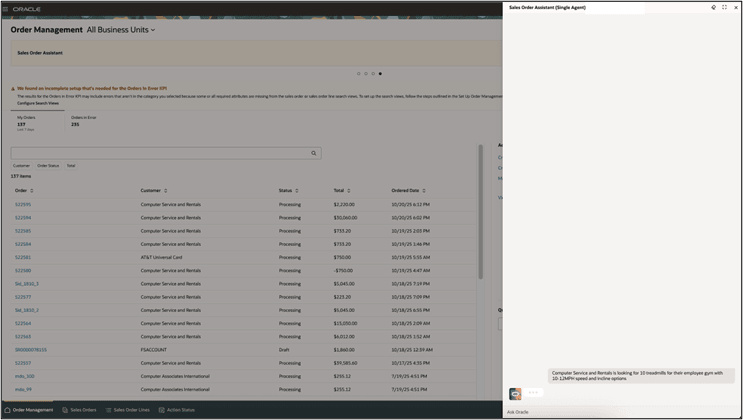Screen dimensions: 743x420
Task: Sort by Customer column
Action: 165,191
